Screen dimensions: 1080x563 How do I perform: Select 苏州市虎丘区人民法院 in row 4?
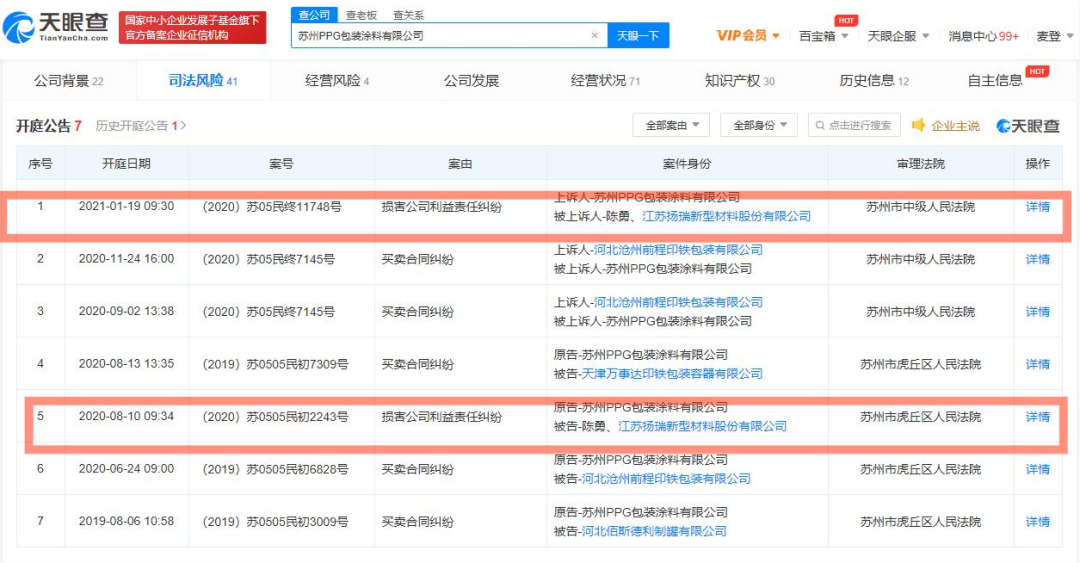point(920,364)
